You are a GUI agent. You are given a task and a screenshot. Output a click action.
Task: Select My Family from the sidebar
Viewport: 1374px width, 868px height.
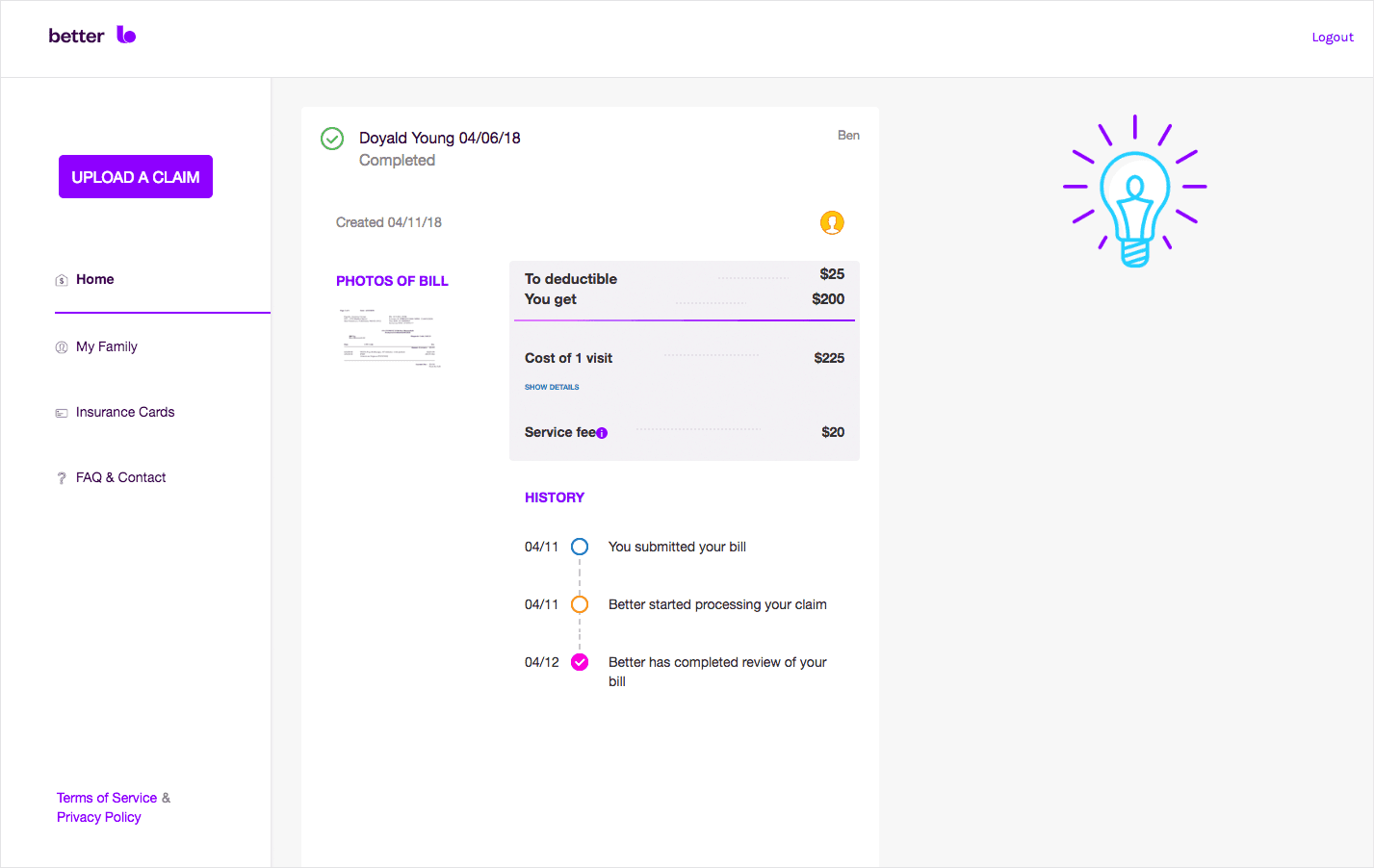click(106, 346)
